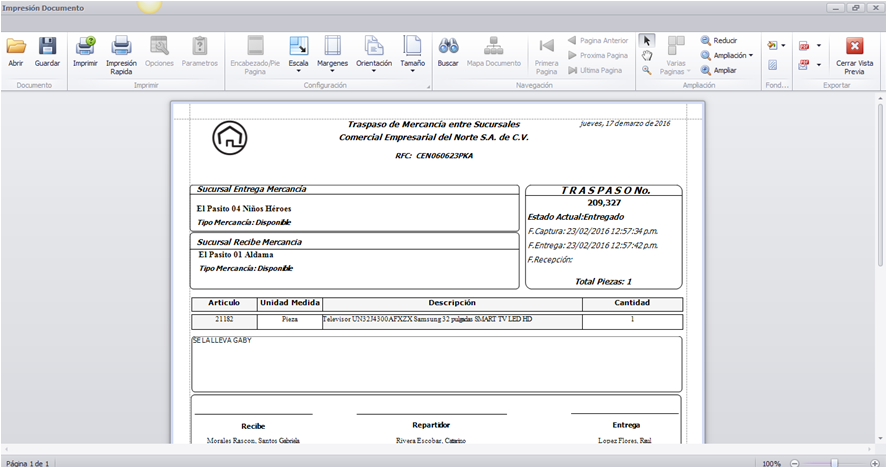
Task: Open the page background color option
Action: [x=776, y=45]
